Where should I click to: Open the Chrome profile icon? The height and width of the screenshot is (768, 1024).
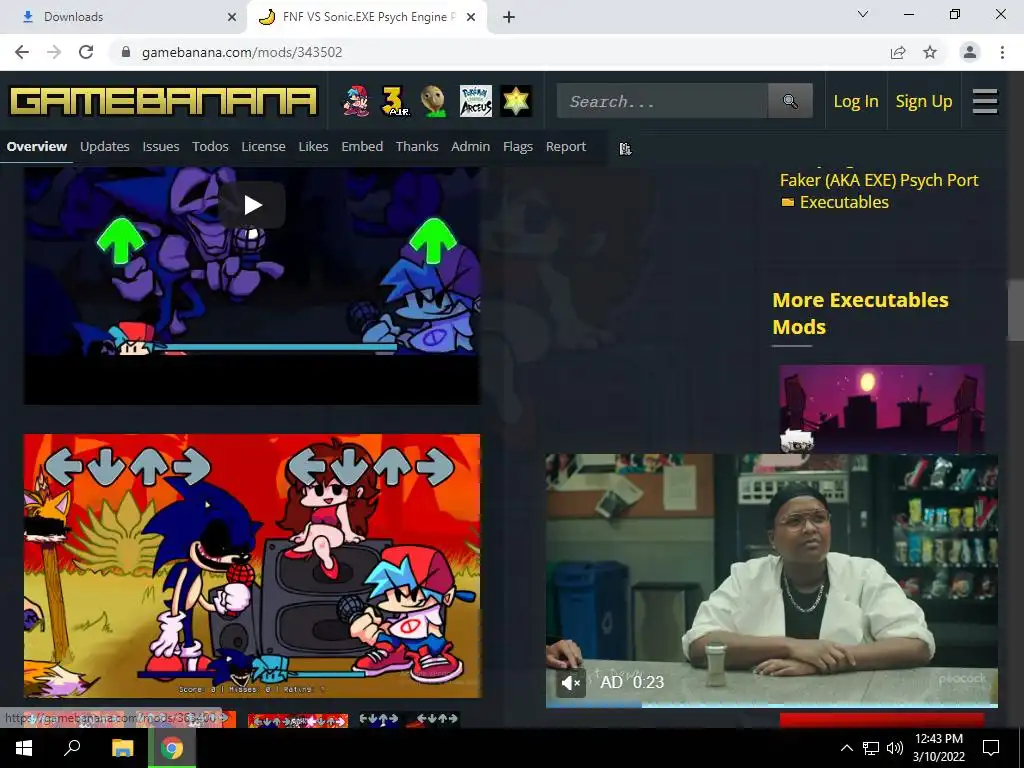pos(970,52)
